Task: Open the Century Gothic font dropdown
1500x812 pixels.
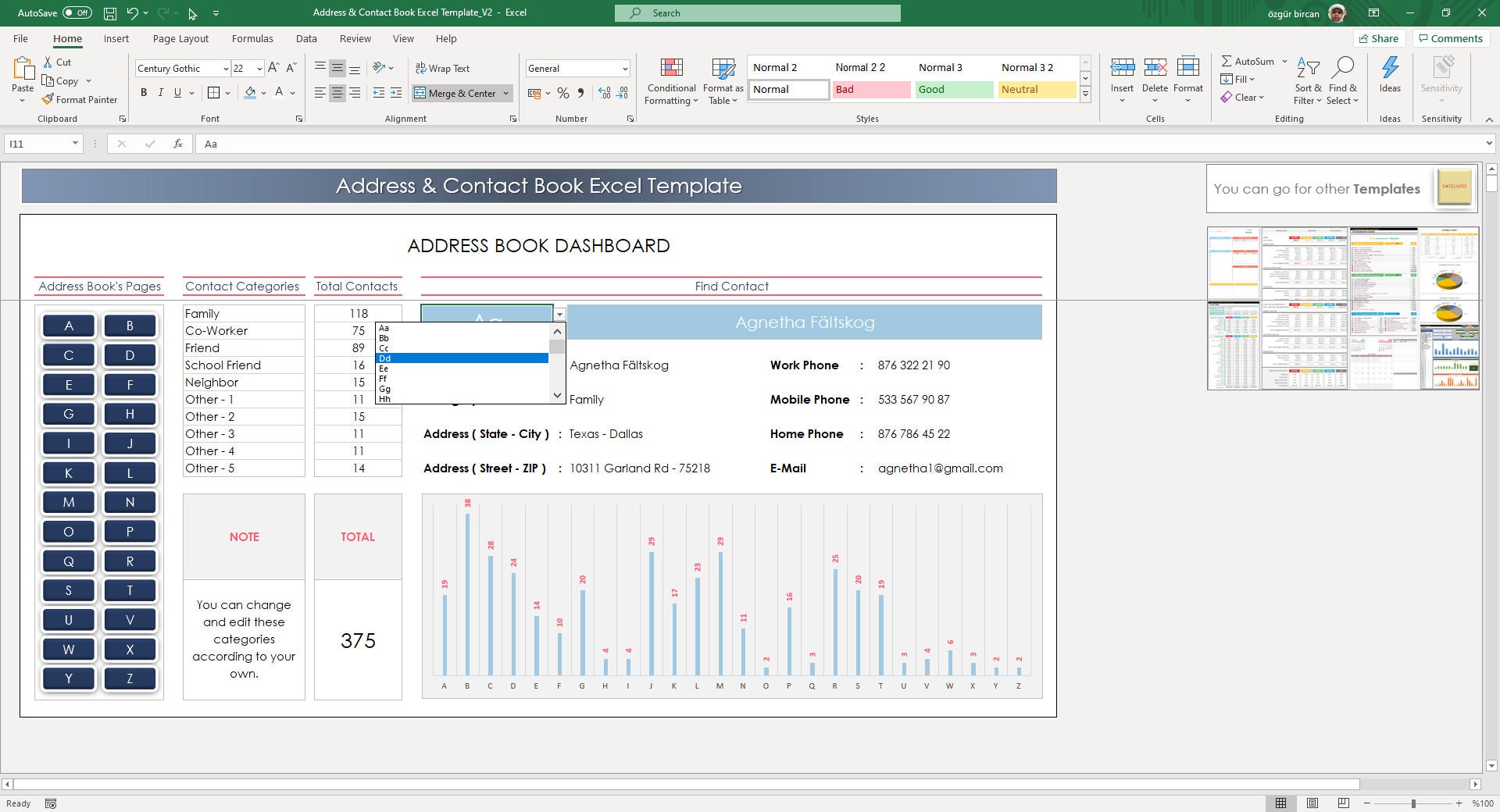Action: (x=225, y=68)
